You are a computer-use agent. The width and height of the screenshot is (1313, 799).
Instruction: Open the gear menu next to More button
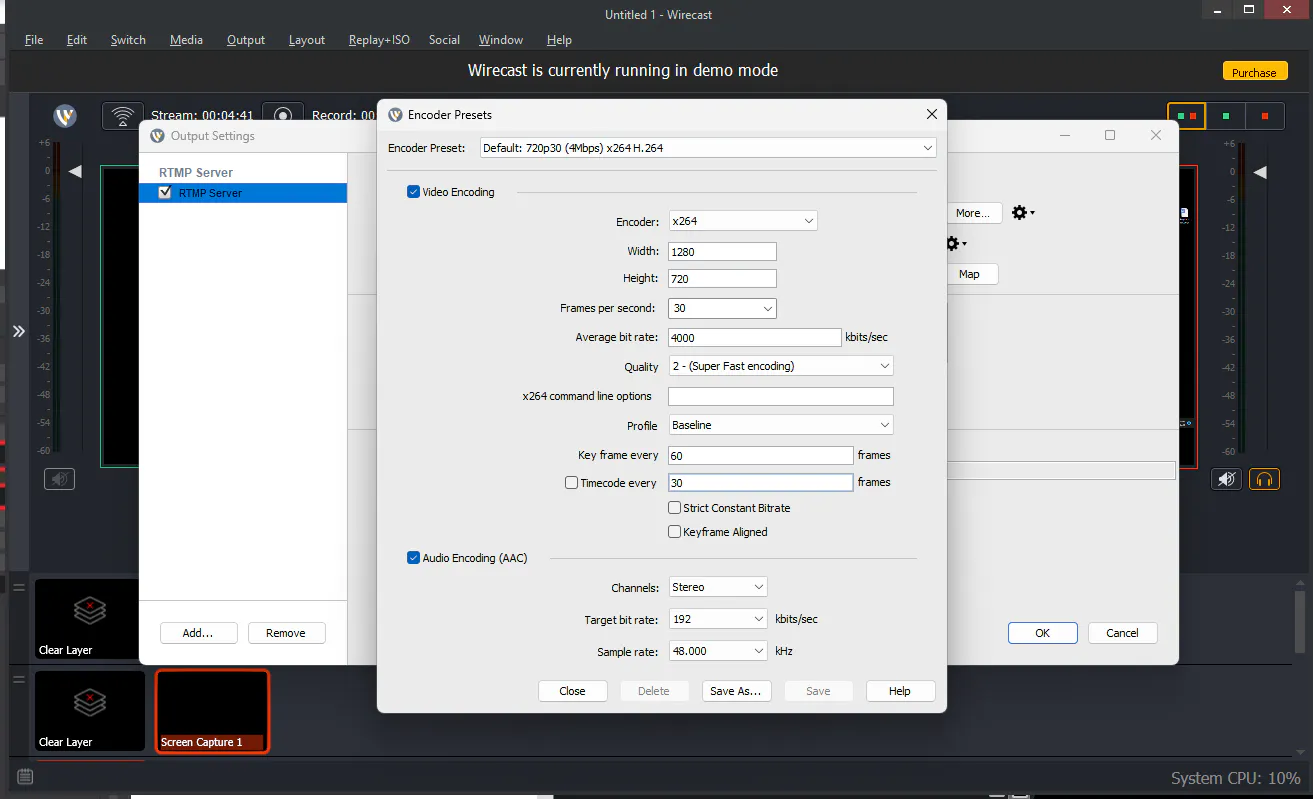[x=1022, y=213]
